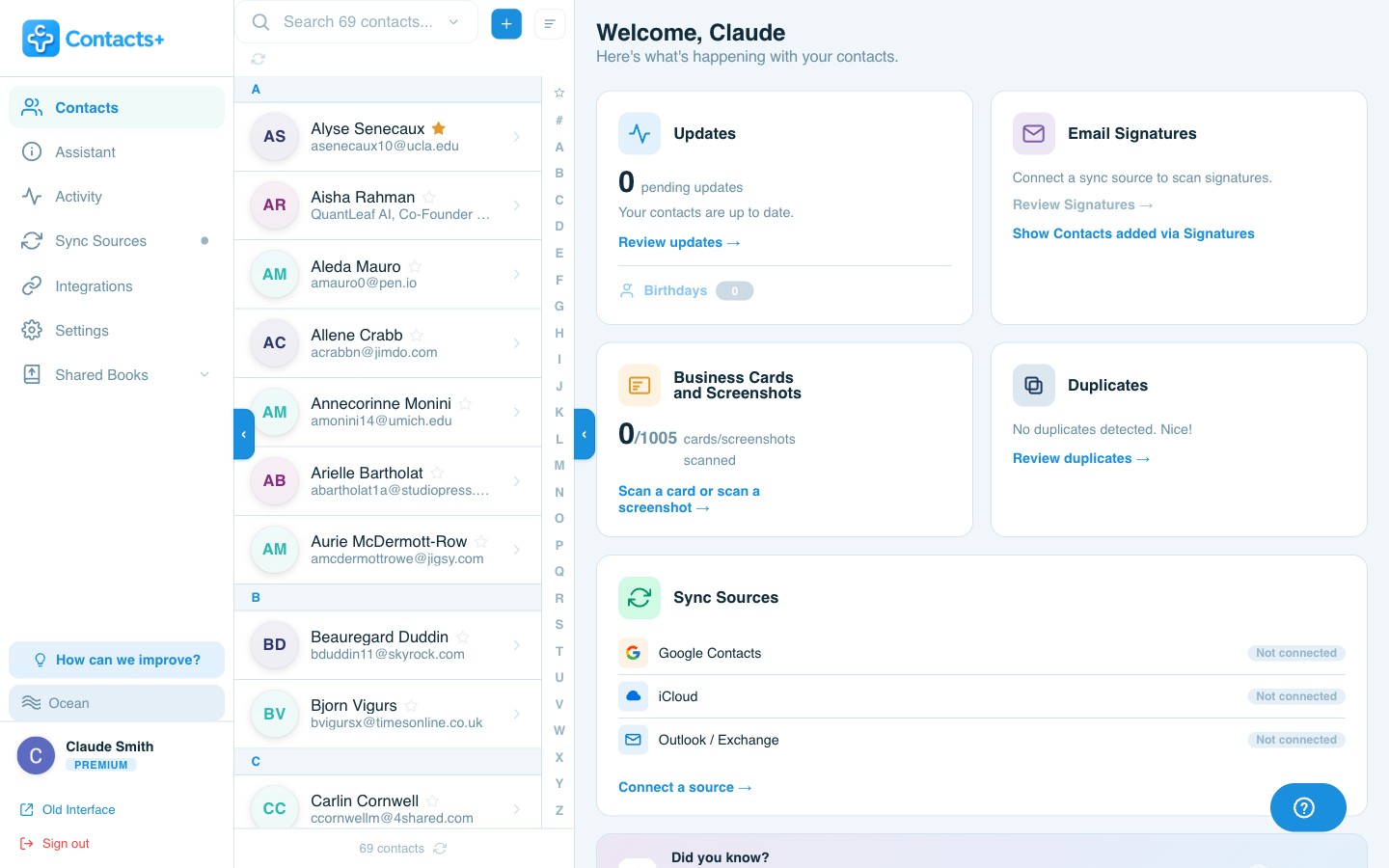This screenshot has width=1389, height=868.
Task: Open Activity in the sidebar
Action: click(117, 197)
